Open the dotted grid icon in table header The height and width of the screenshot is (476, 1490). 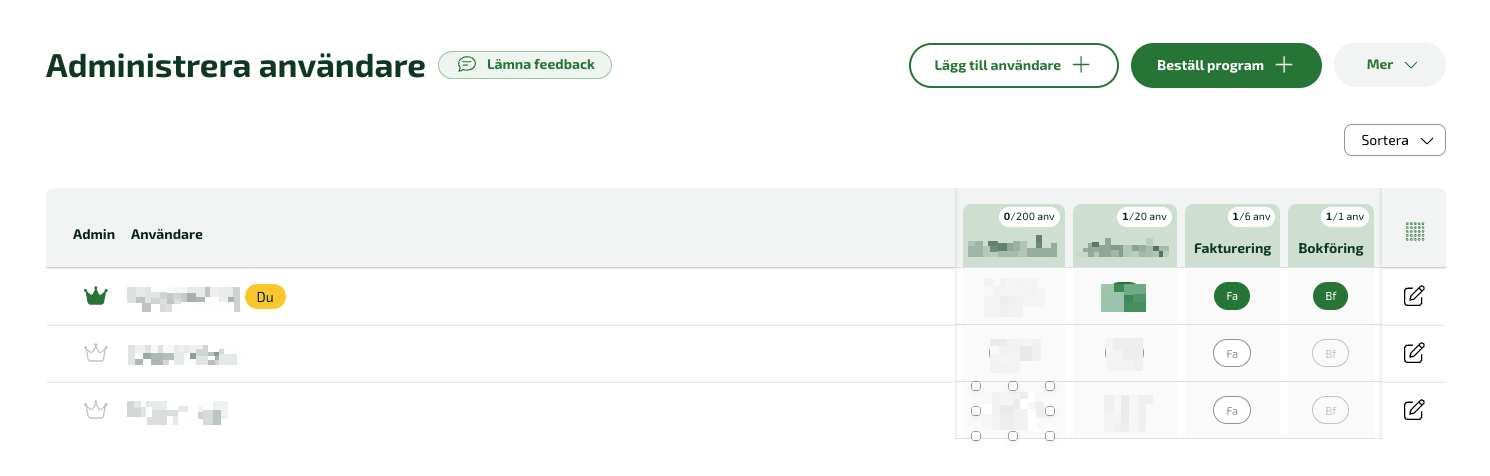coord(1414,231)
